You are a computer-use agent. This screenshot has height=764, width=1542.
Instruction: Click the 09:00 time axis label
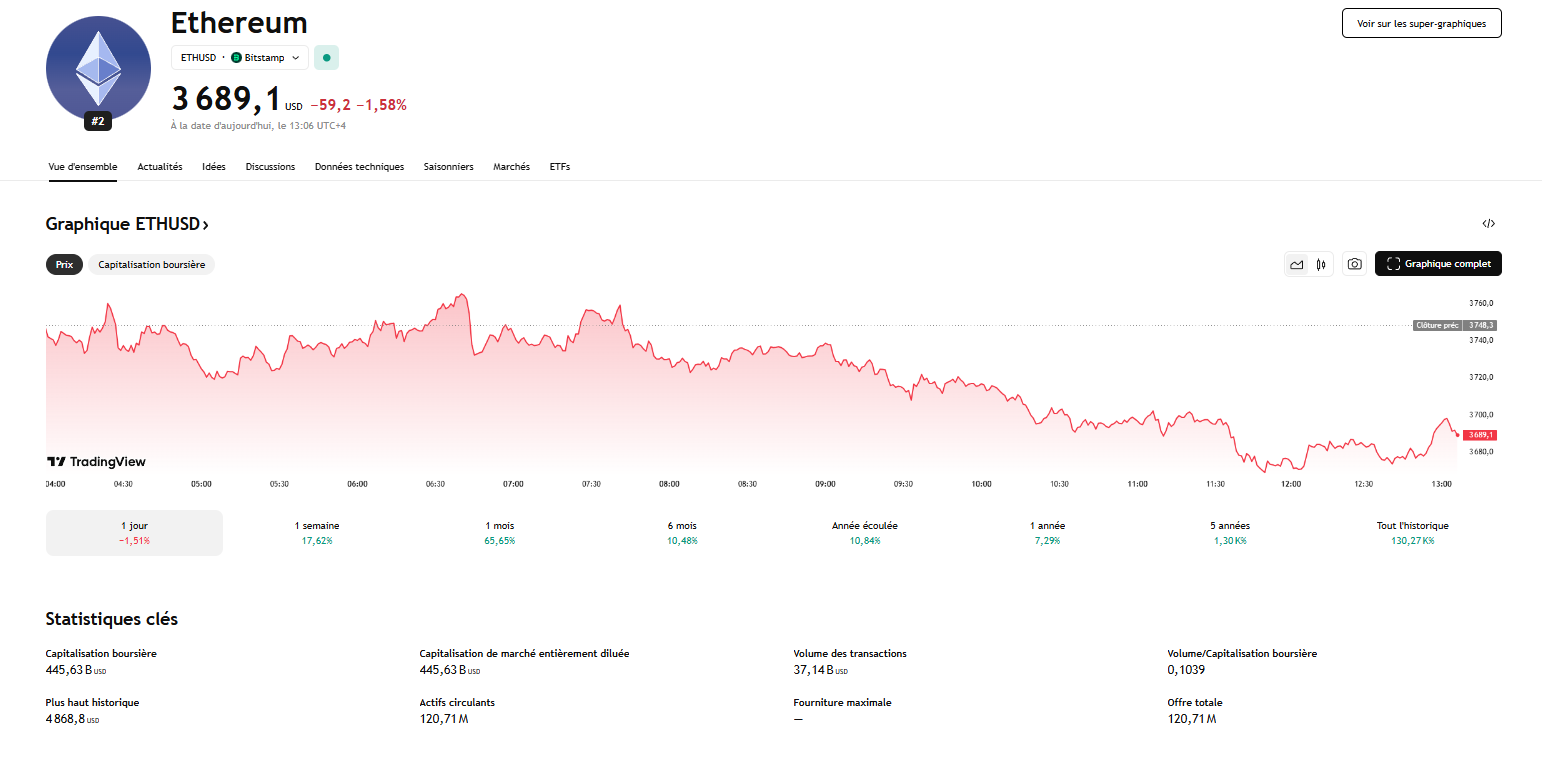pyautogui.click(x=825, y=484)
